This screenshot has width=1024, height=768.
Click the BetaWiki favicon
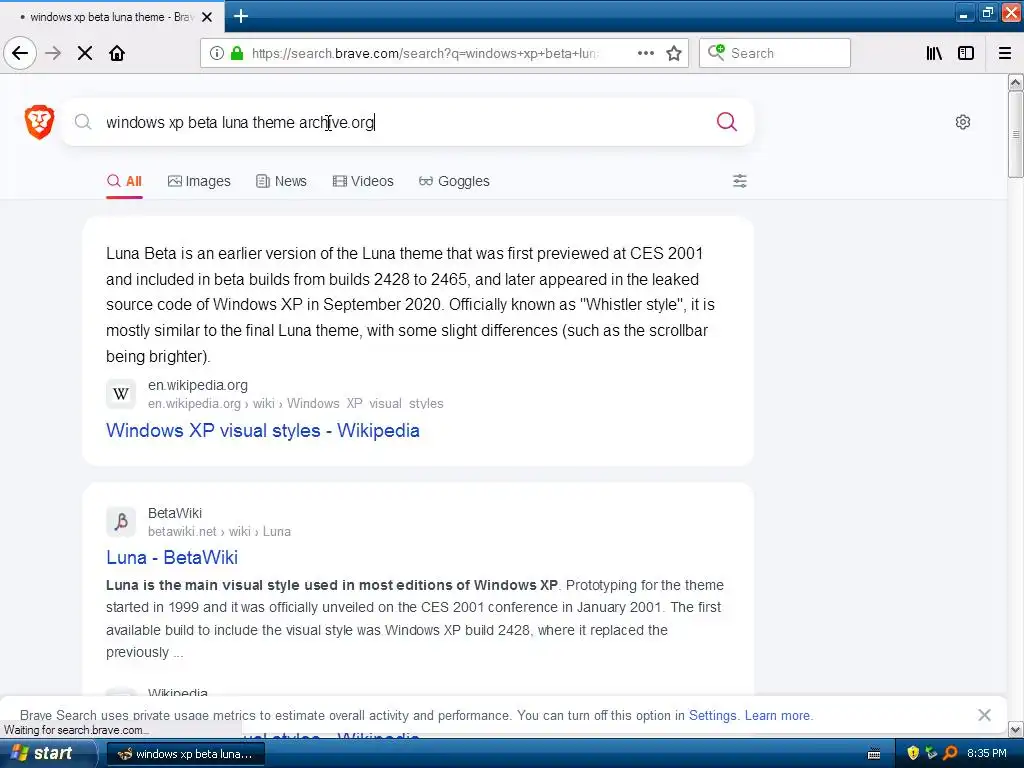pyautogui.click(x=121, y=522)
